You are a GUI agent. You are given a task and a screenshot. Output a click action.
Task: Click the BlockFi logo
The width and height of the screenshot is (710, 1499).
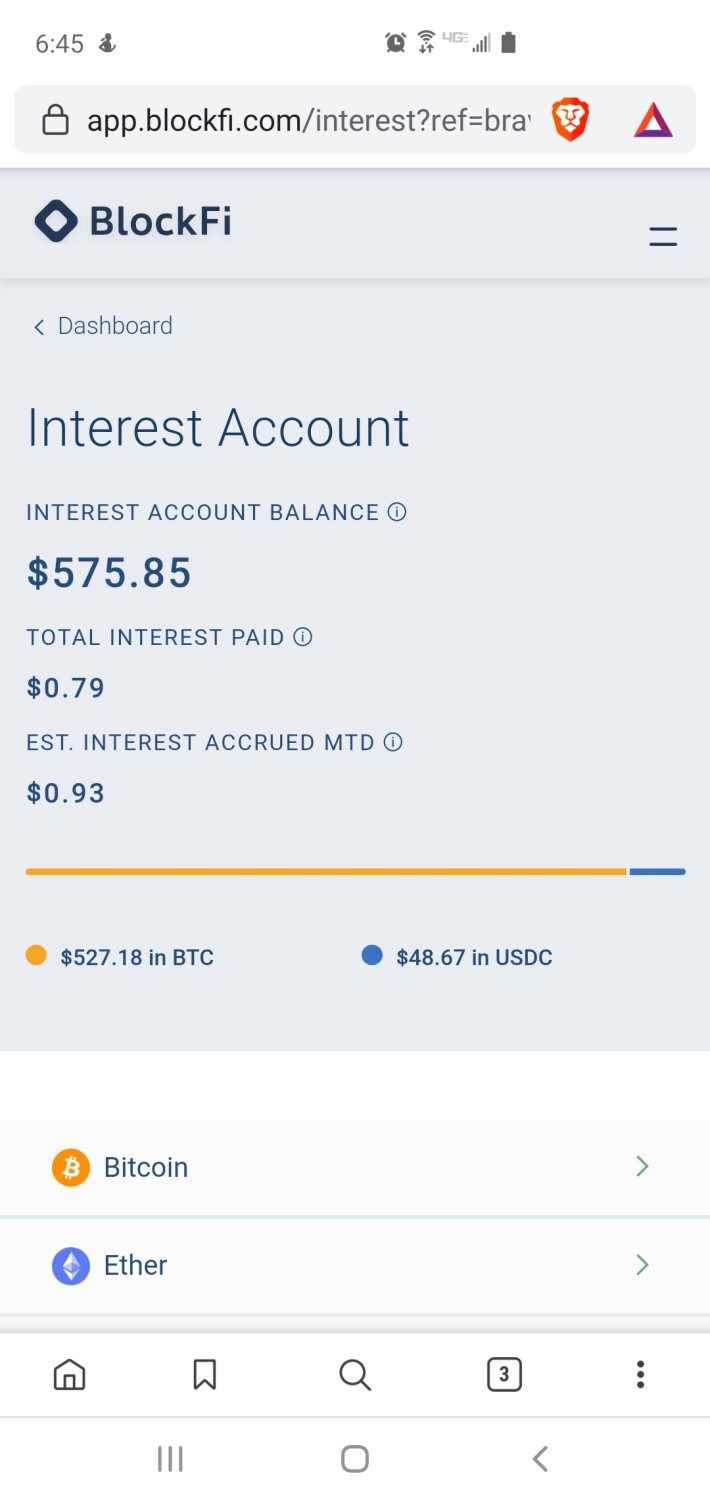click(133, 221)
